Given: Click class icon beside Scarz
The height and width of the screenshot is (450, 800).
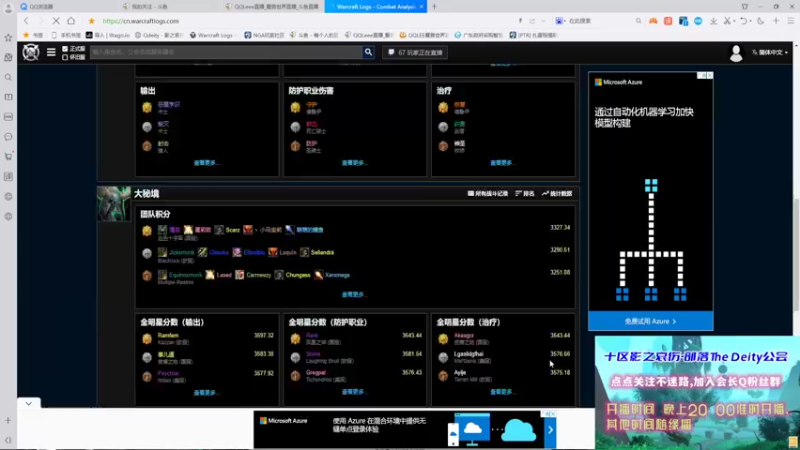Looking at the screenshot, I should click(219, 230).
